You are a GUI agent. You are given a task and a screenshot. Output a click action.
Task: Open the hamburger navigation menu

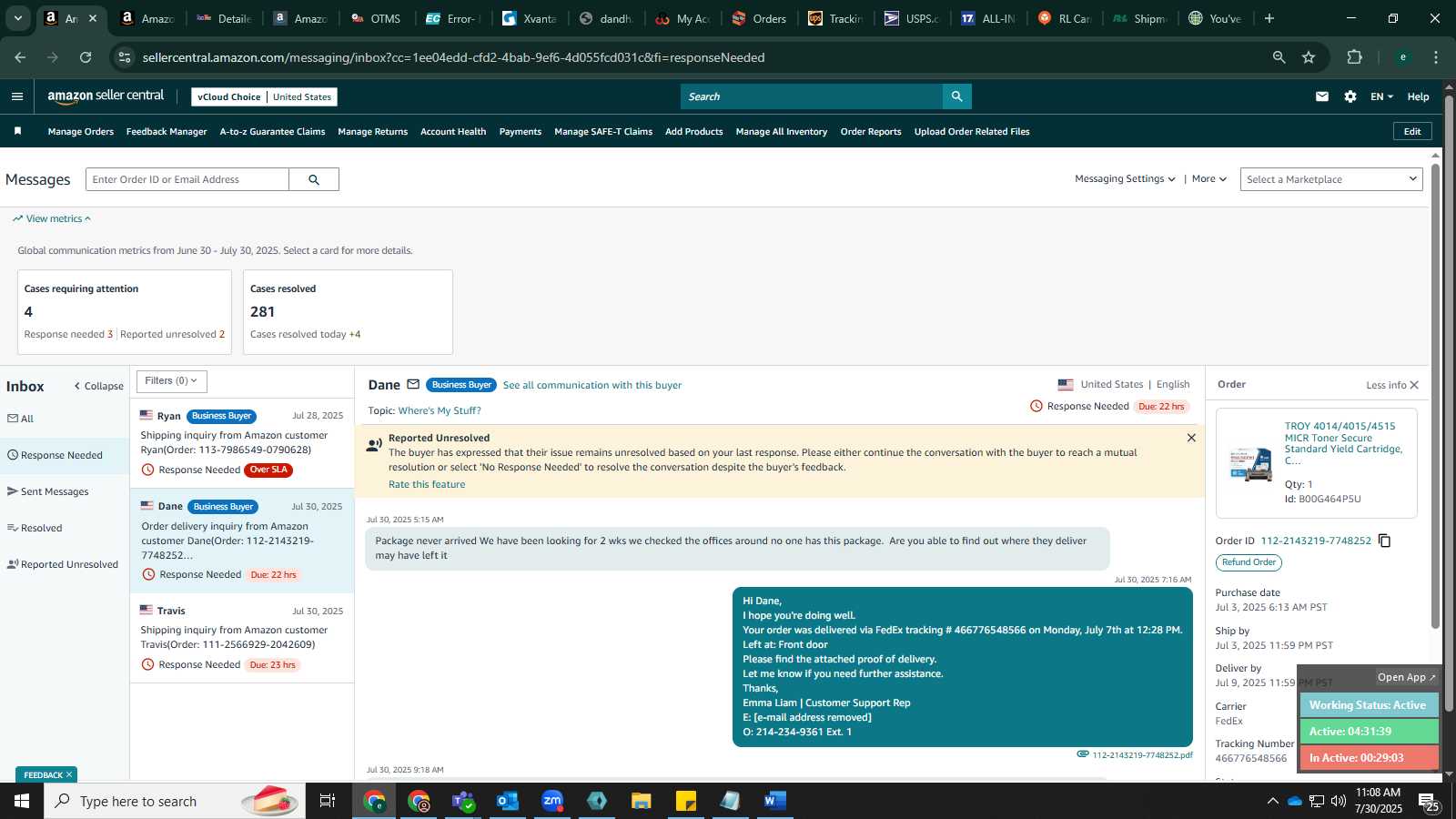pyautogui.click(x=17, y=96)
